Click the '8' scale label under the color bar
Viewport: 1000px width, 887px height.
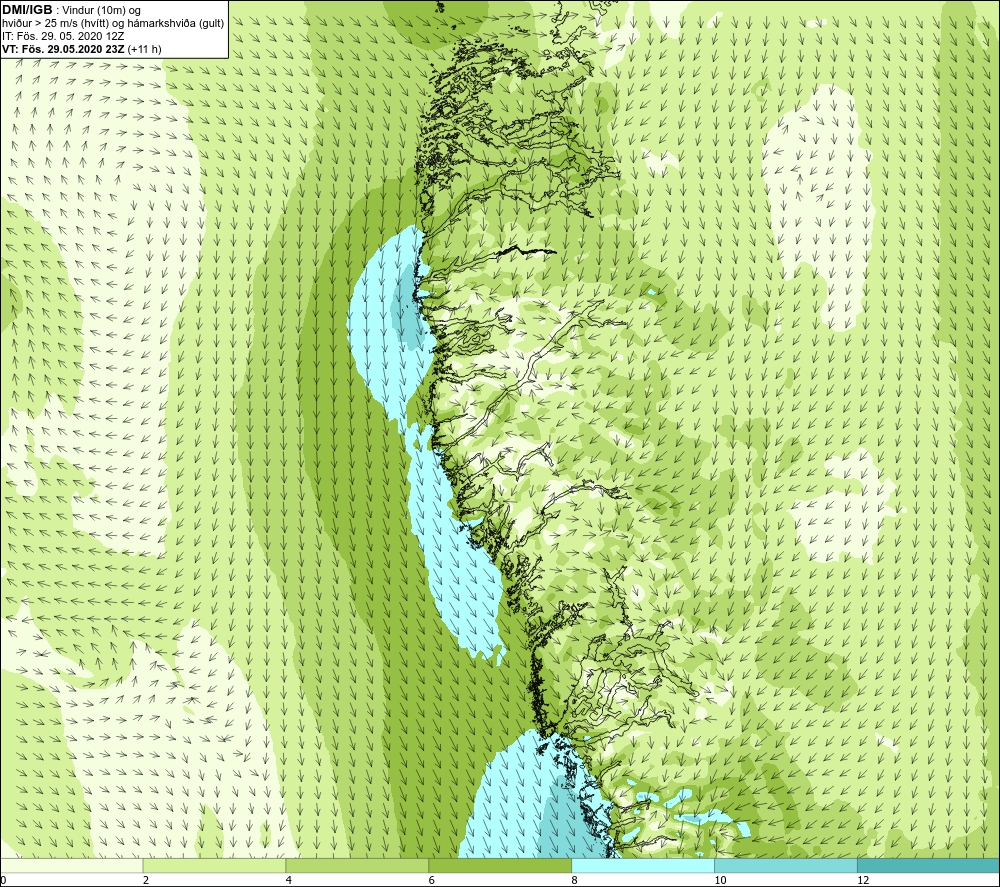575,880
